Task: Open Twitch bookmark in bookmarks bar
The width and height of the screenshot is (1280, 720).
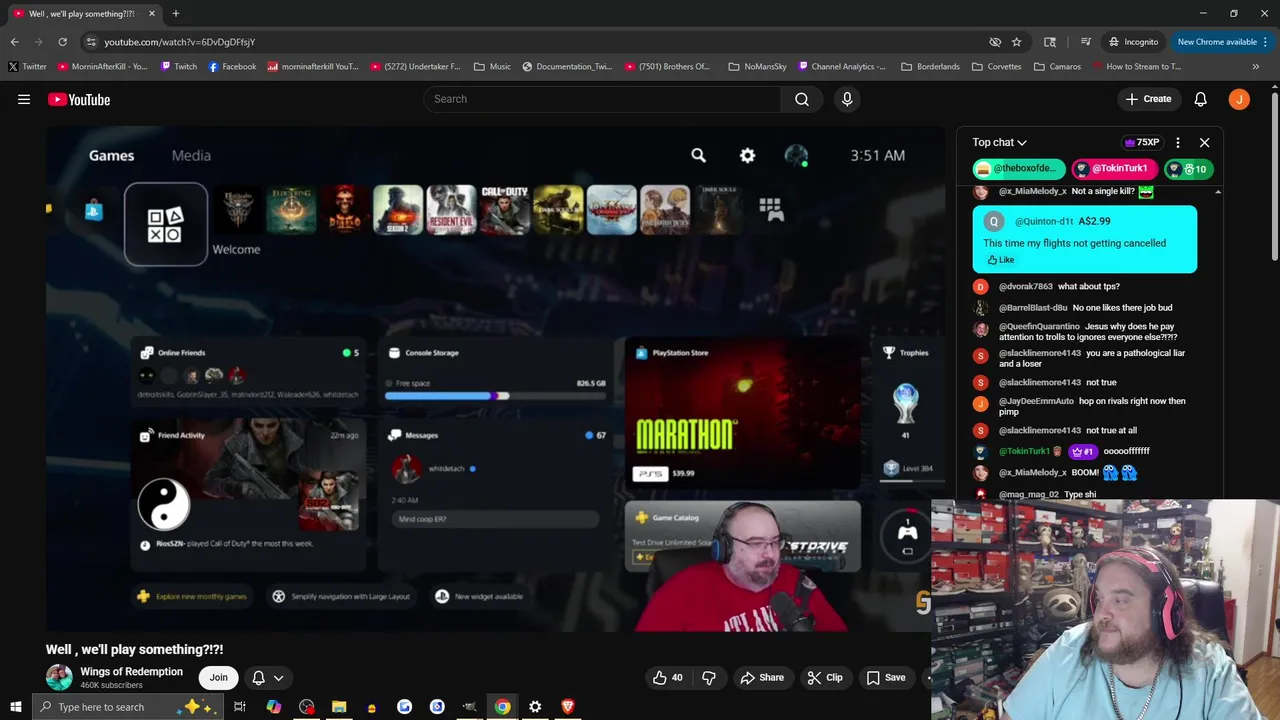Action: 178,67
